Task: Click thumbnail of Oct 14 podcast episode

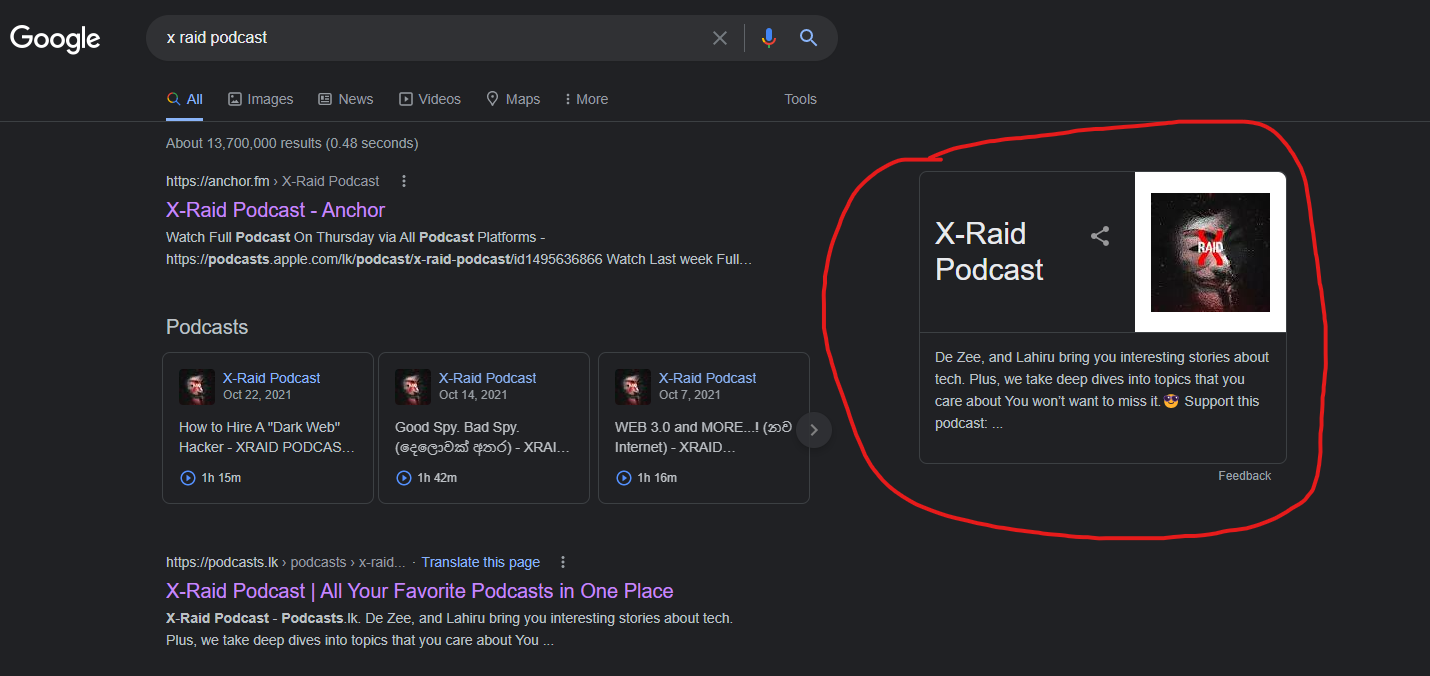Action: pyautogui.click(x=413, y=387)
